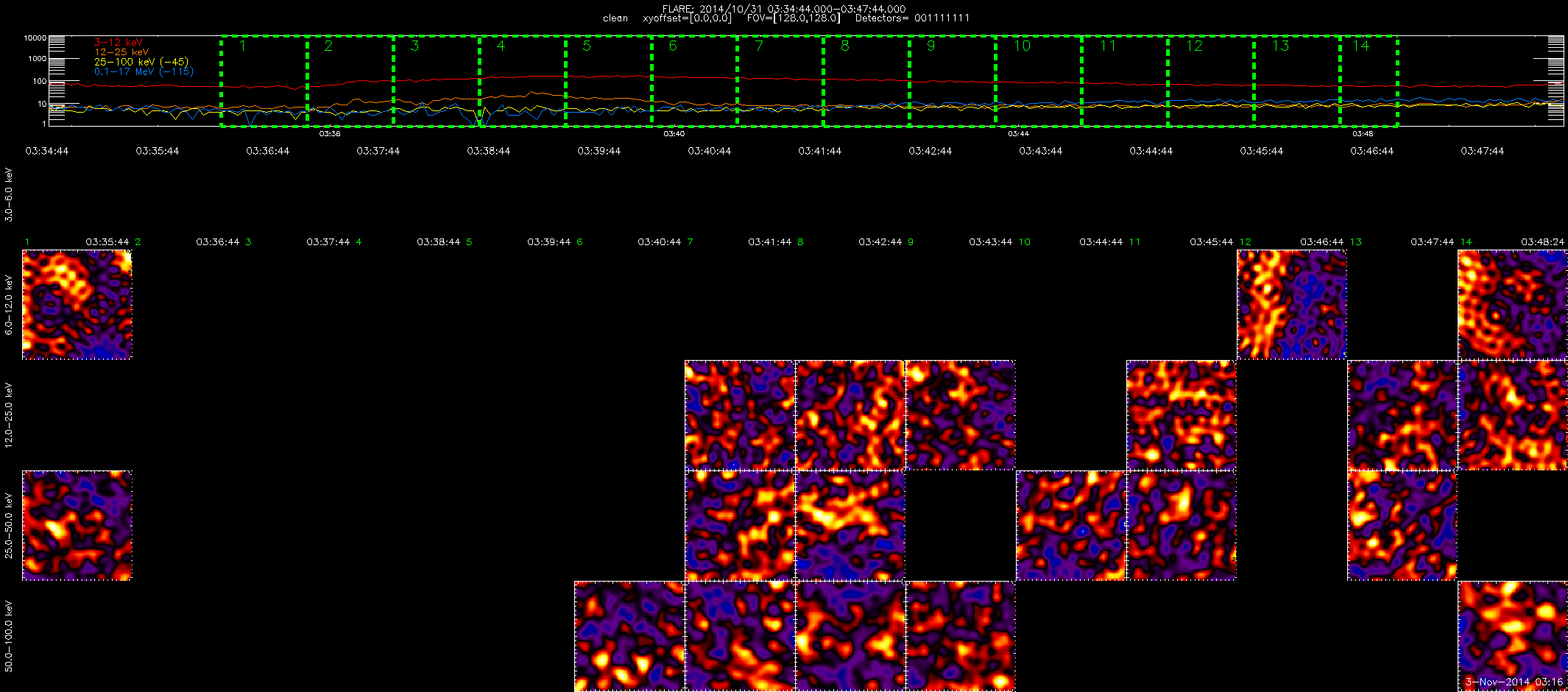Click the '03:40' minor tick label under light curve
Viewport: 1568px width, 692px height.
point(674,134)
